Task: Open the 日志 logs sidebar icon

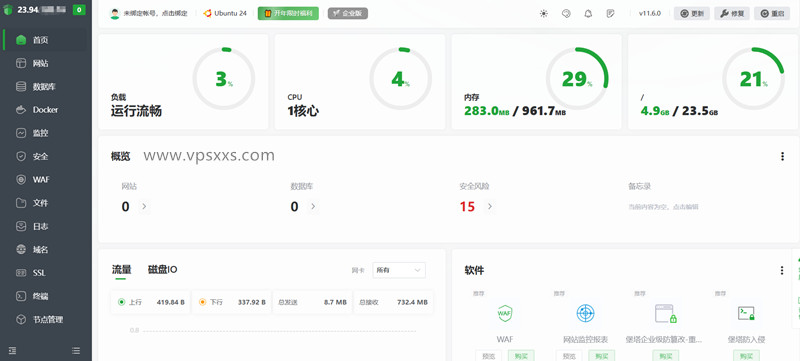Action: click(x=21, y=226)
